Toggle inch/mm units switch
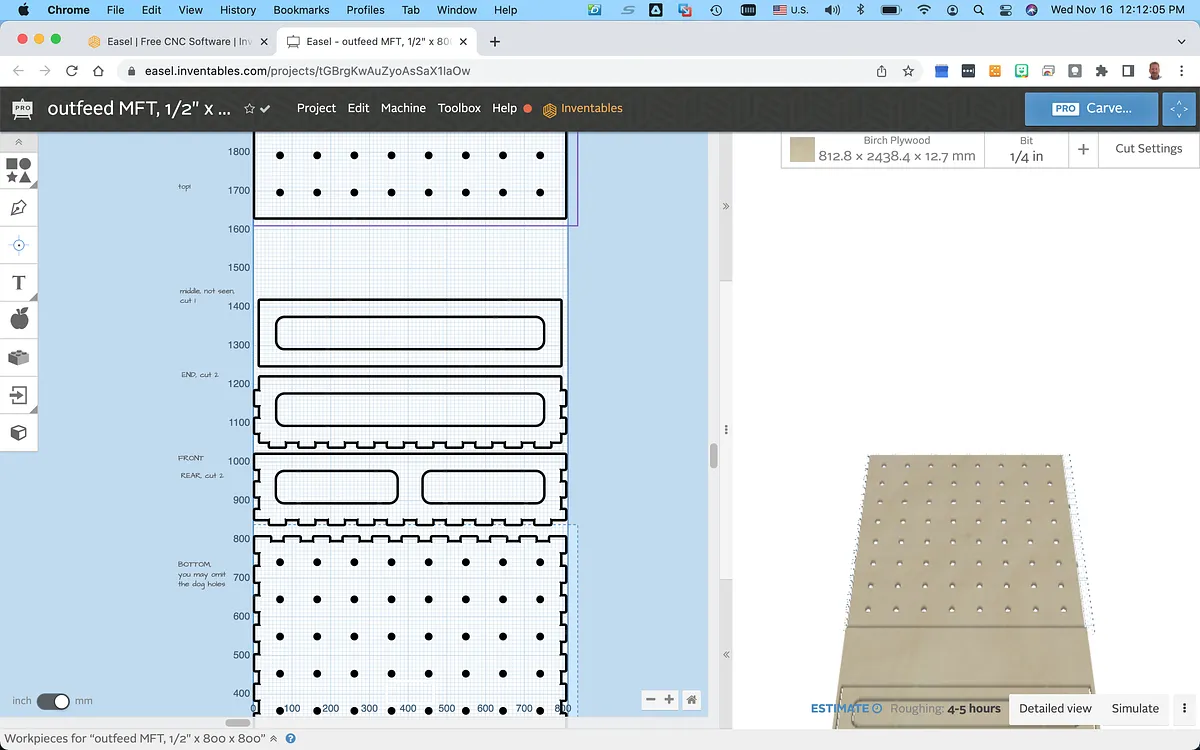The width and height of the screenshot is (1200, 750). (52, 701)
